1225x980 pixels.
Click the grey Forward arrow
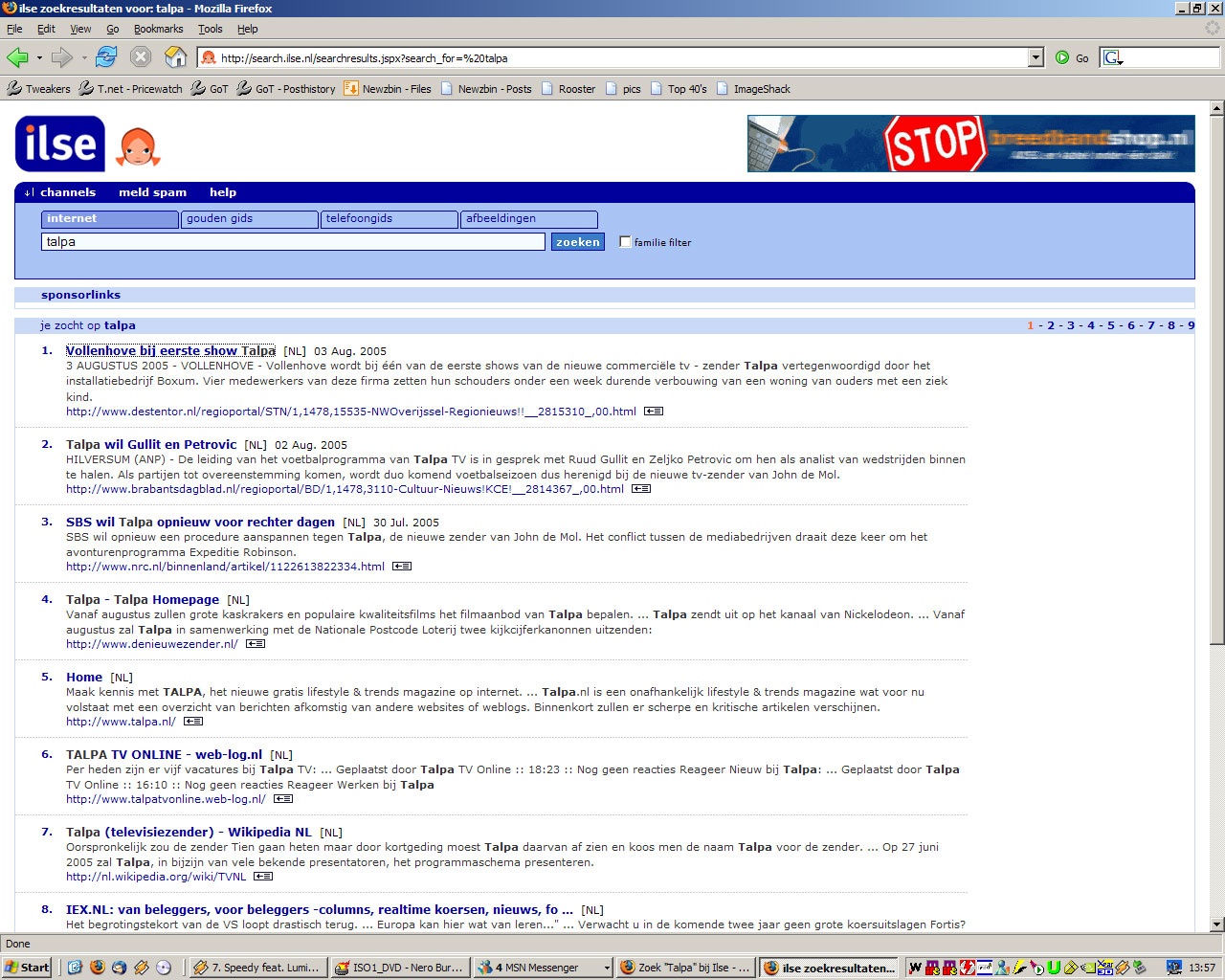point(62,57)
